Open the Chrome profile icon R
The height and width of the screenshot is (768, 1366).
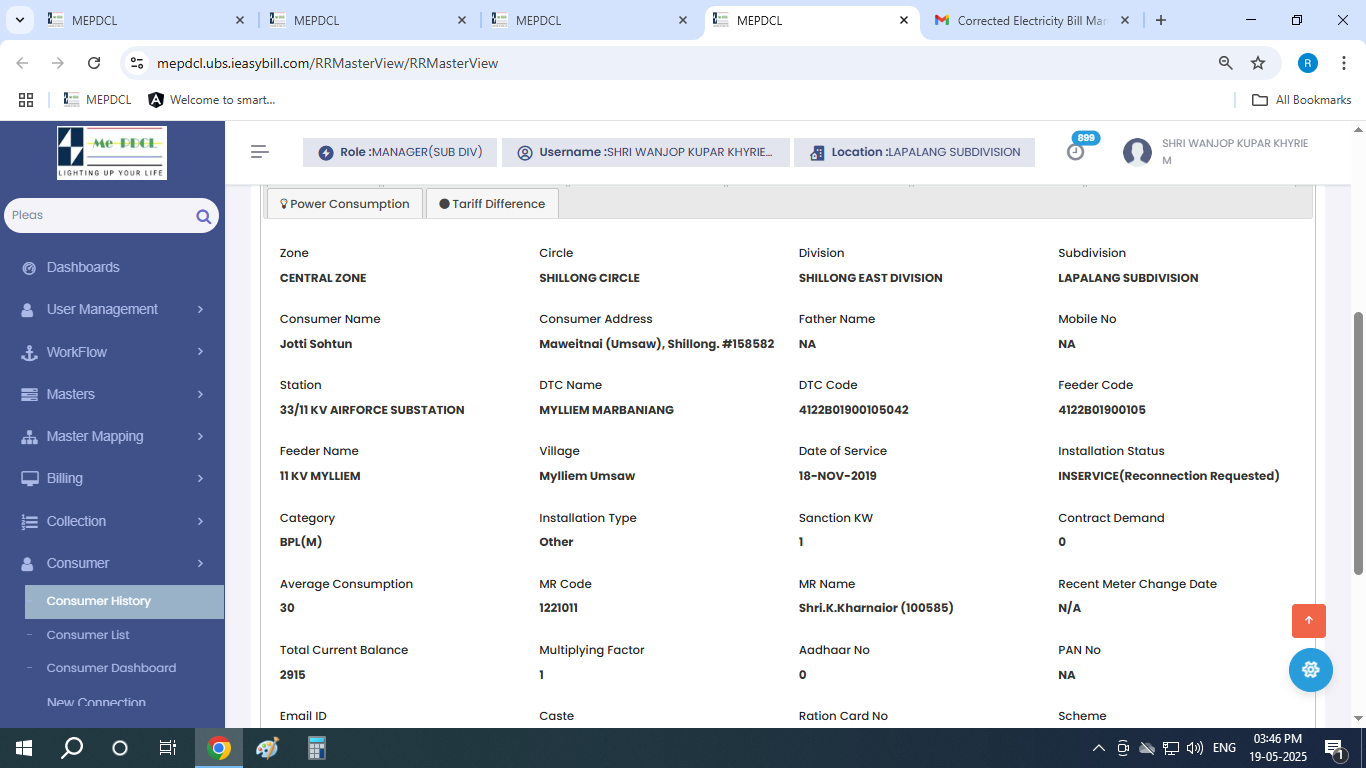click(1308, 63)
